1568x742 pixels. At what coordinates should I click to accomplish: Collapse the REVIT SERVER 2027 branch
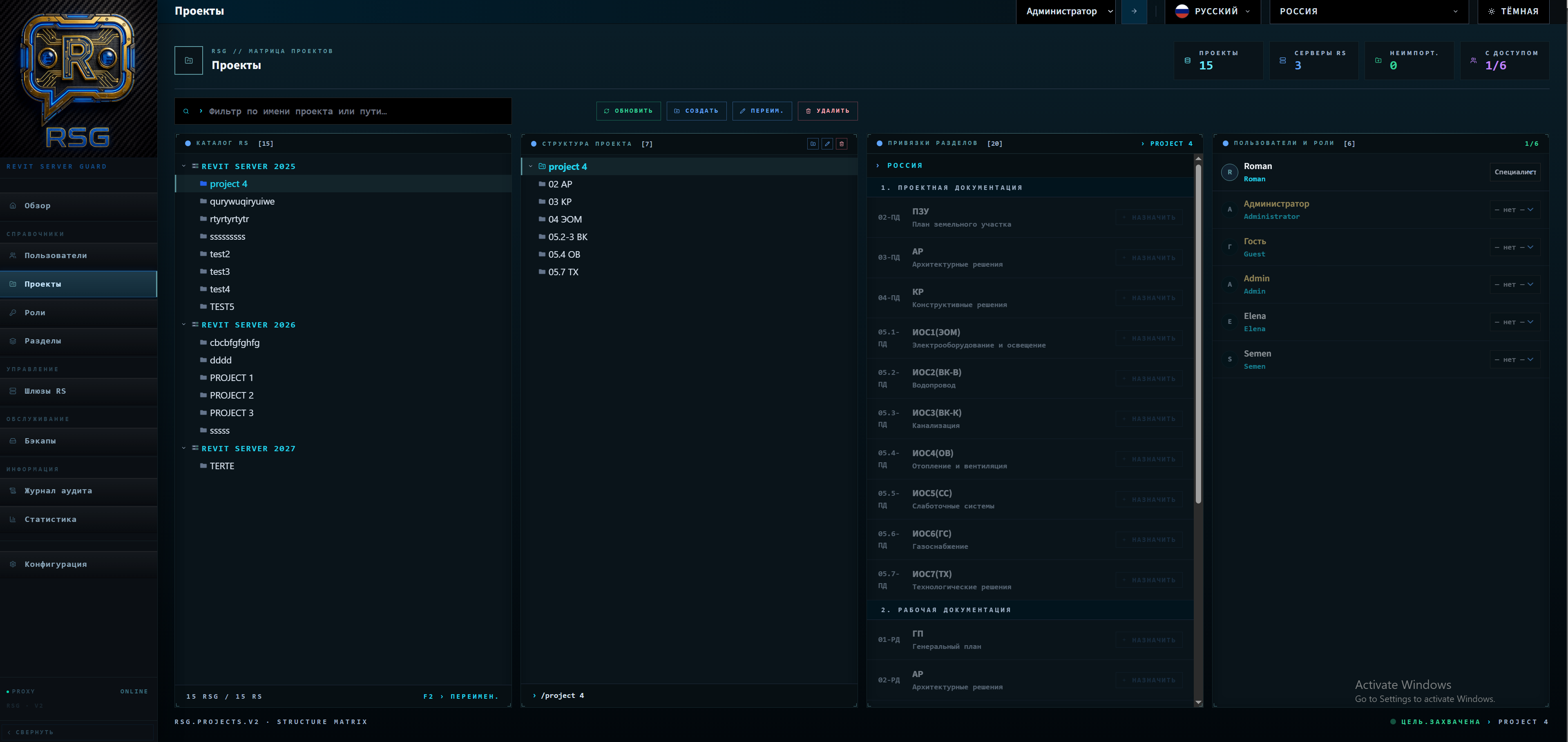pos(184,448)
